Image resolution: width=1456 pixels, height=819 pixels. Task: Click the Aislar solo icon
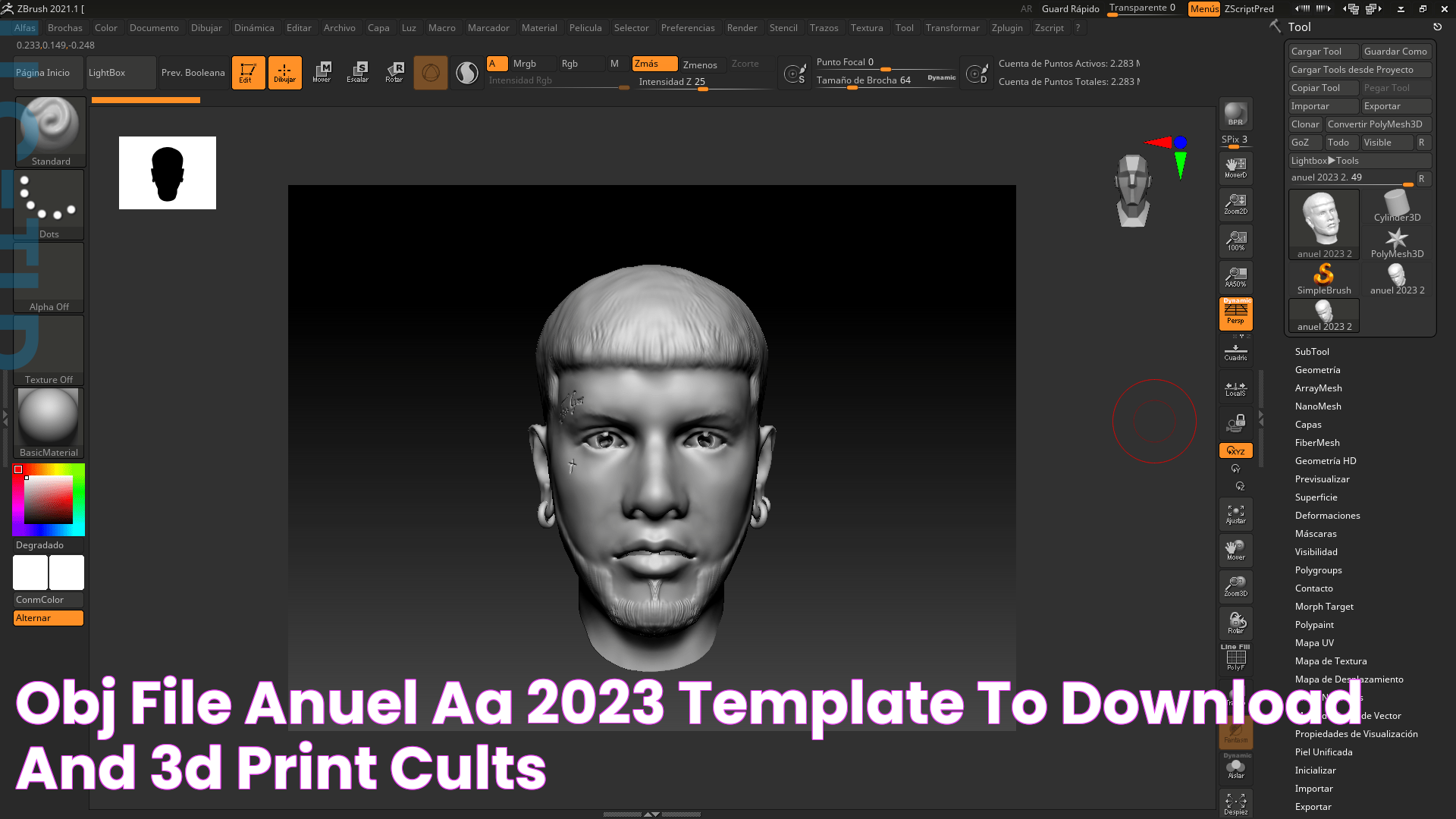(x=1236, y=767)
